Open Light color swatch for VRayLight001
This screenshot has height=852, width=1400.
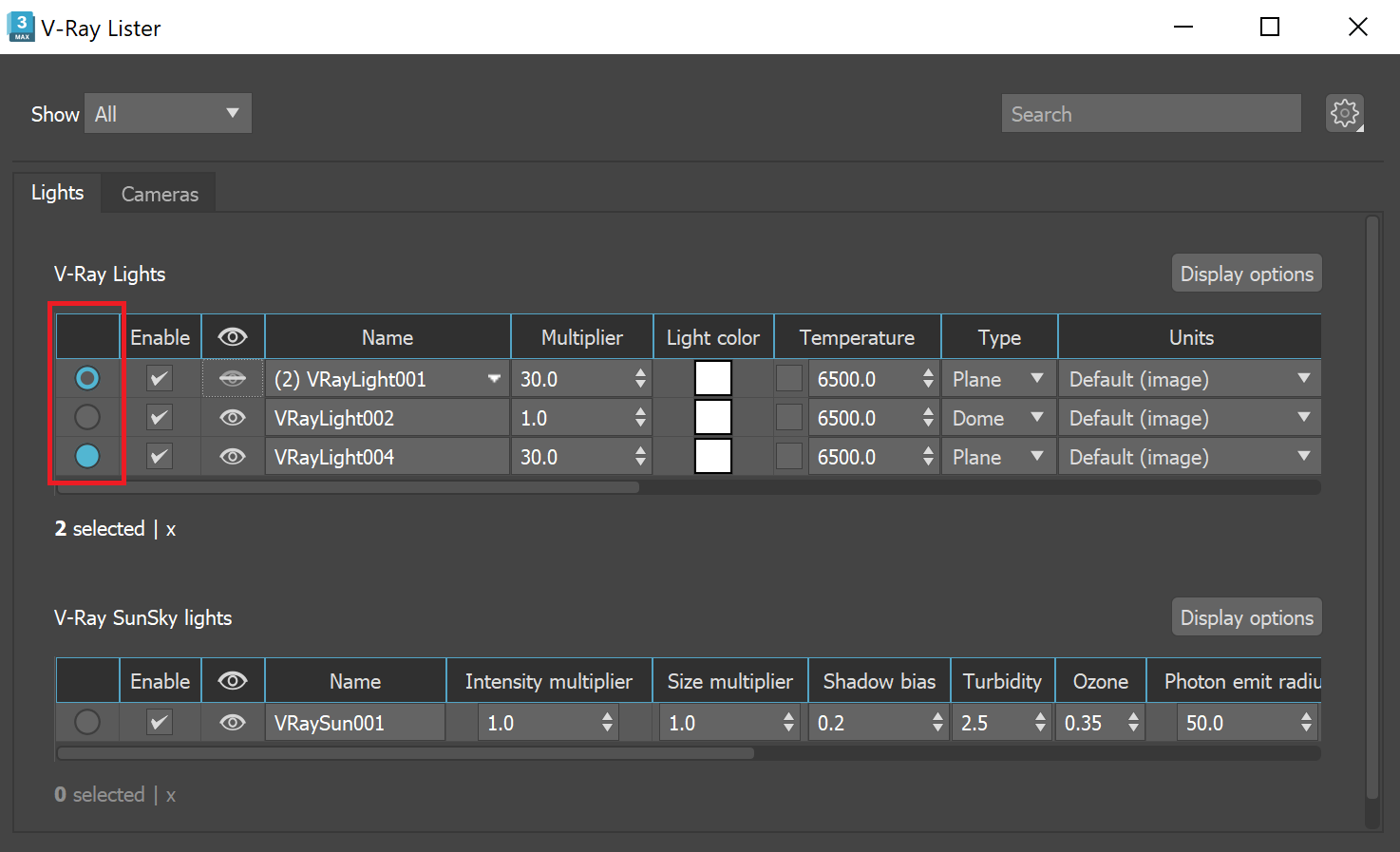(713, 378)
